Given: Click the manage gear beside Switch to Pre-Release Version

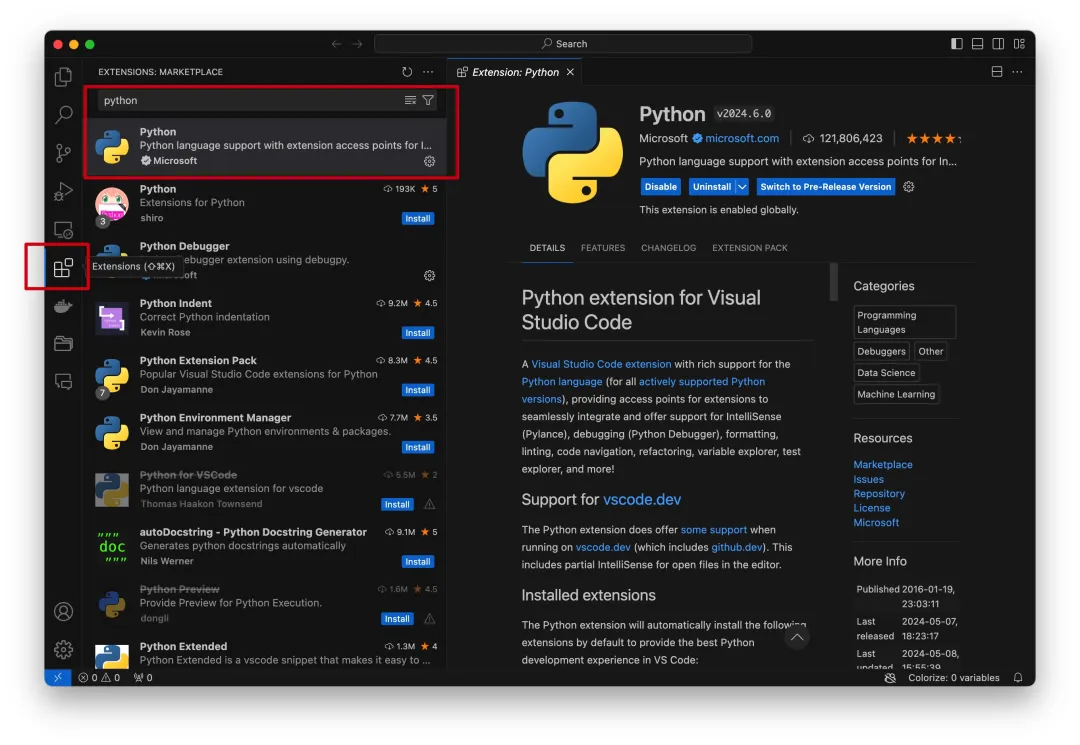Looking at the screenshot, I should click(x=908, y=187).
